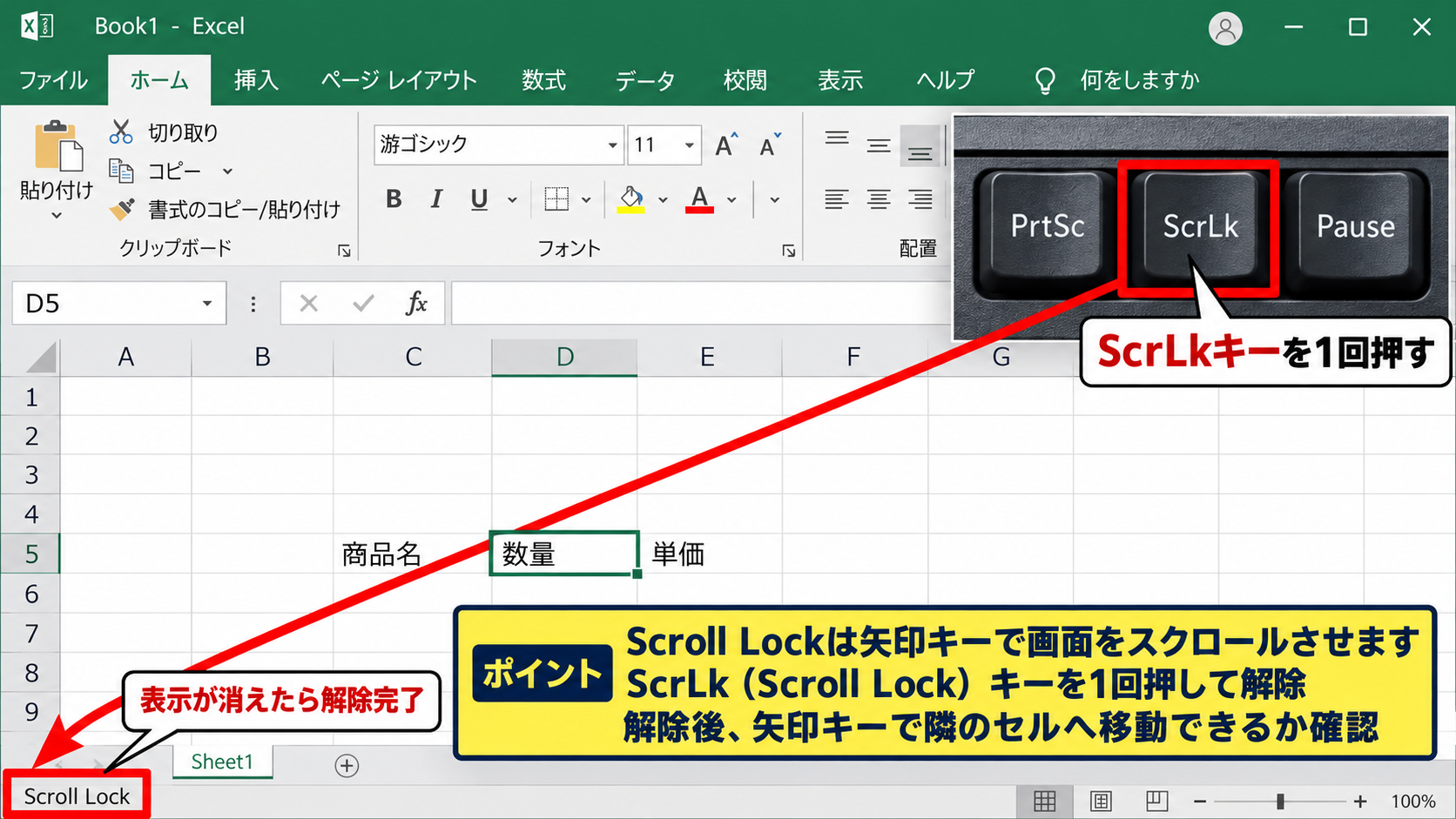Image resolution: width=1456 pixels, height=819 pixels.
Task: Toggle right text alignment
Action: click(920, 199)
